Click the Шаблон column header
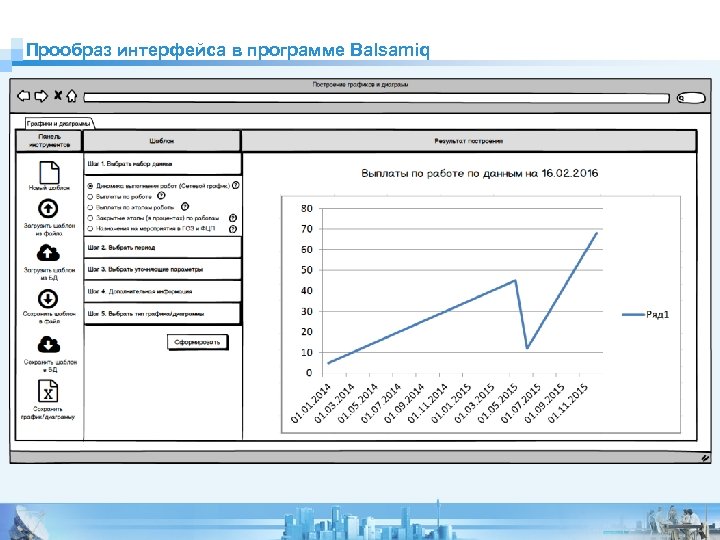Viewport: 720px width, 540px height. click(x=162, y=141)
